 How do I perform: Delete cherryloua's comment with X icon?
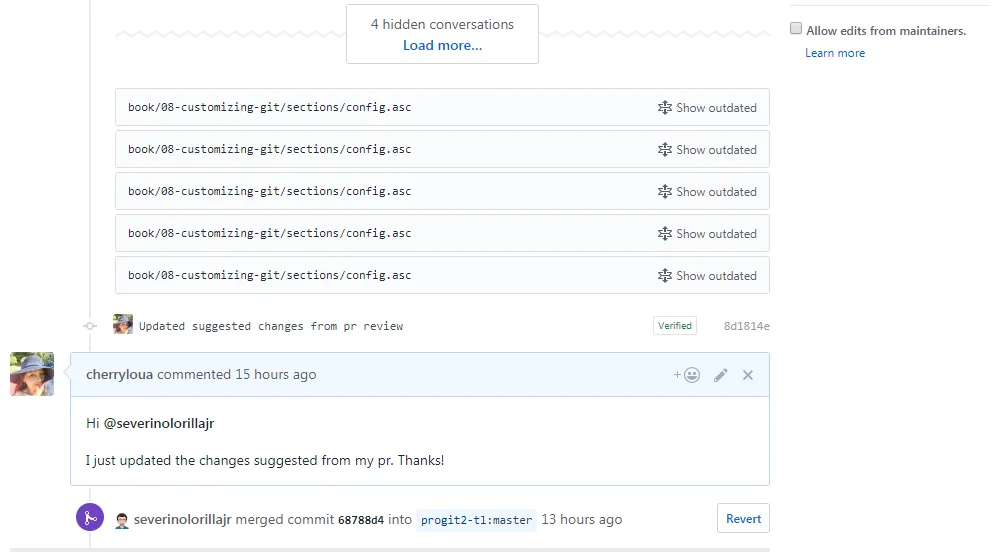coord(748,375)
